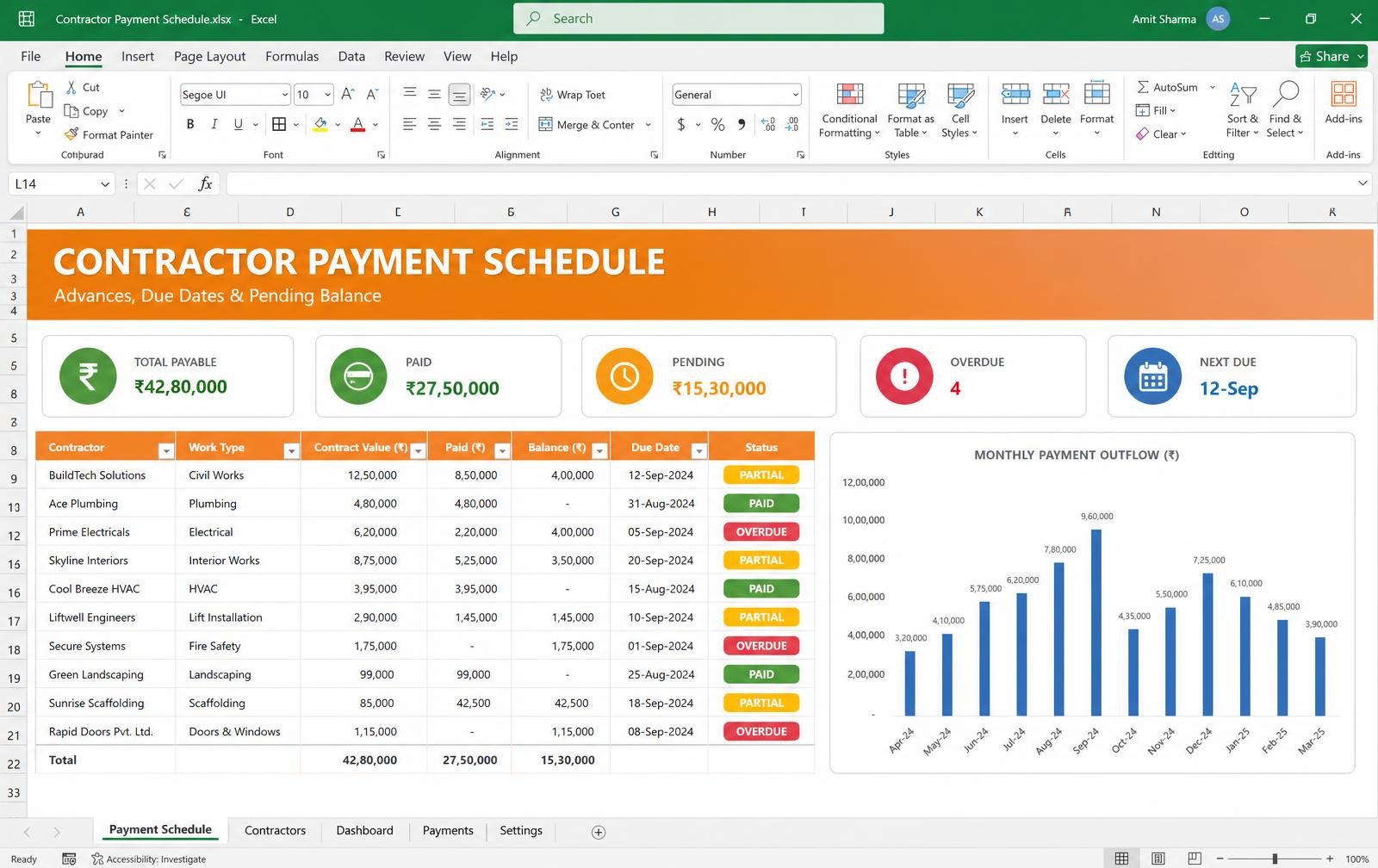Click the Paste clipboard icon
Viewport: 1378px width, 868px height.
point(38,93)
